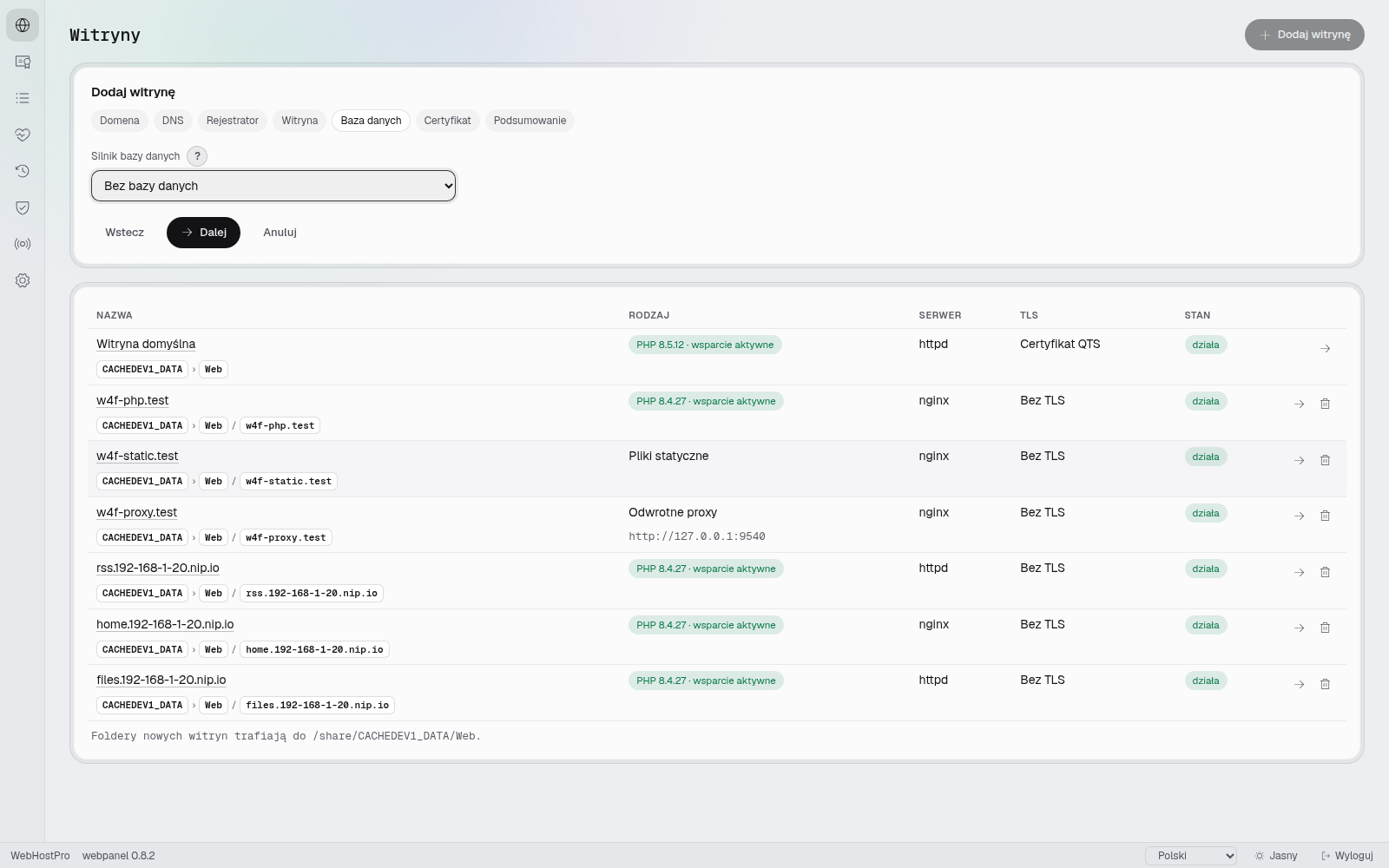Open the globe Sites icon in the sidebar
The height and width of the screenshot is (868, 1389).
point(23,25)
